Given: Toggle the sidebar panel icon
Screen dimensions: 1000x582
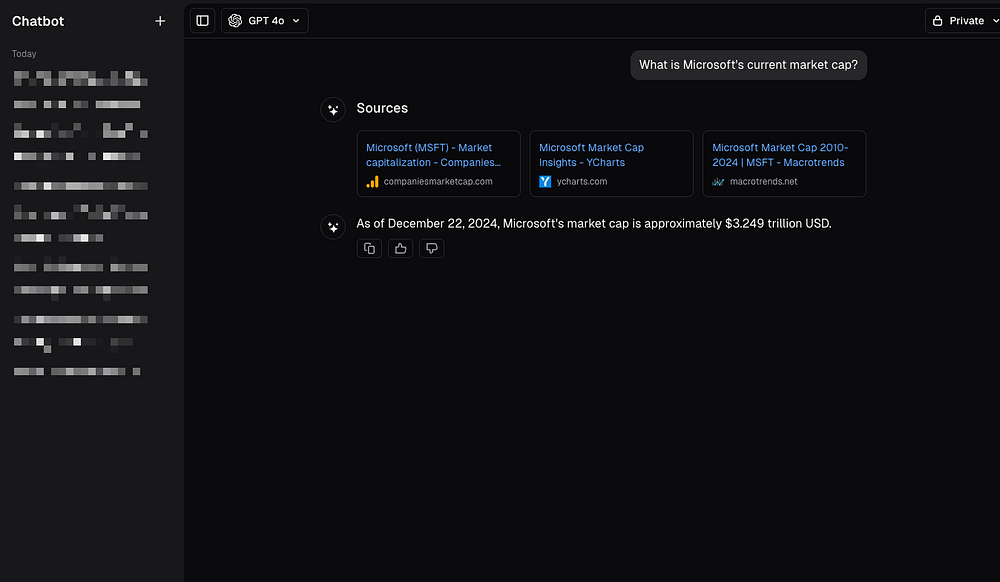Looking at the screenshot, I should pos(202,21).
